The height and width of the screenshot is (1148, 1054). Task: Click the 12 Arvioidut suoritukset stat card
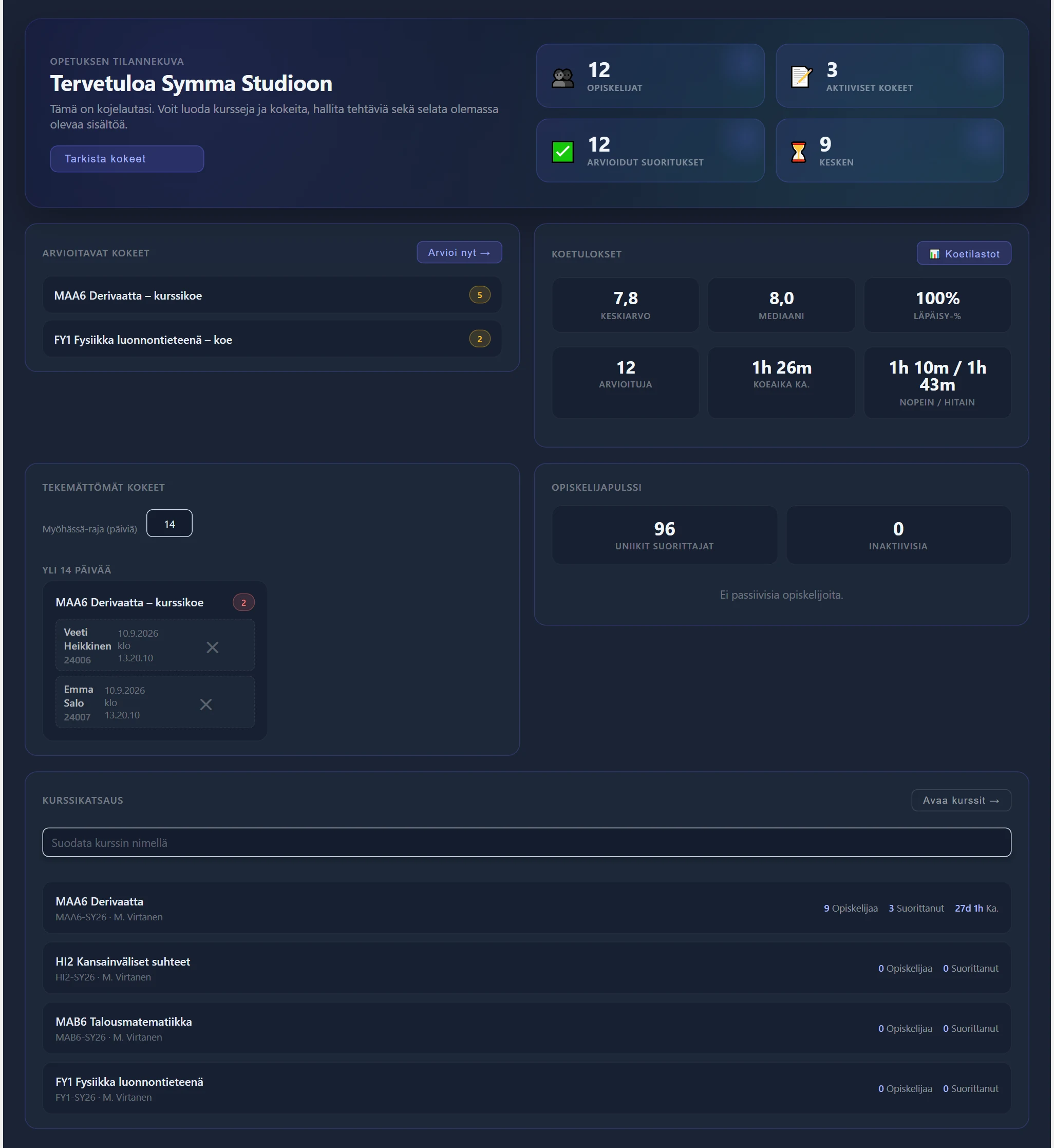650,151
